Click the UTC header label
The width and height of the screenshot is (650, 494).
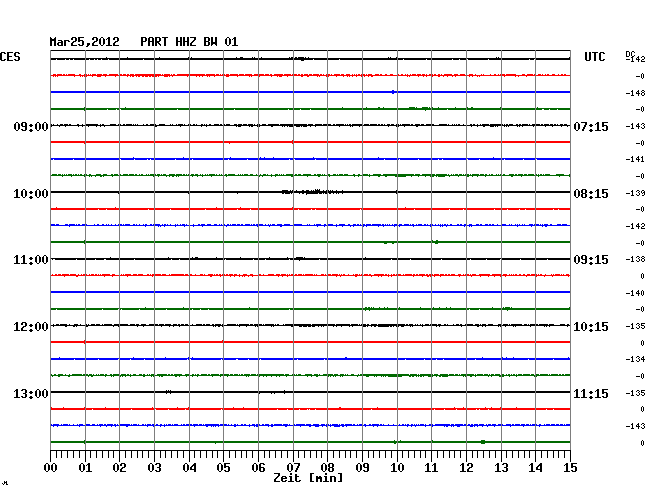[595, 58]
